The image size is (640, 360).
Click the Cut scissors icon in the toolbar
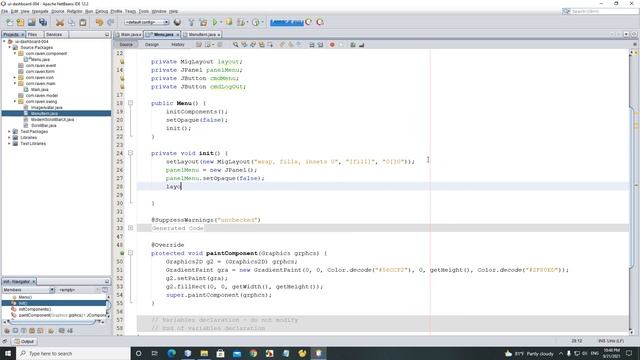60,22
